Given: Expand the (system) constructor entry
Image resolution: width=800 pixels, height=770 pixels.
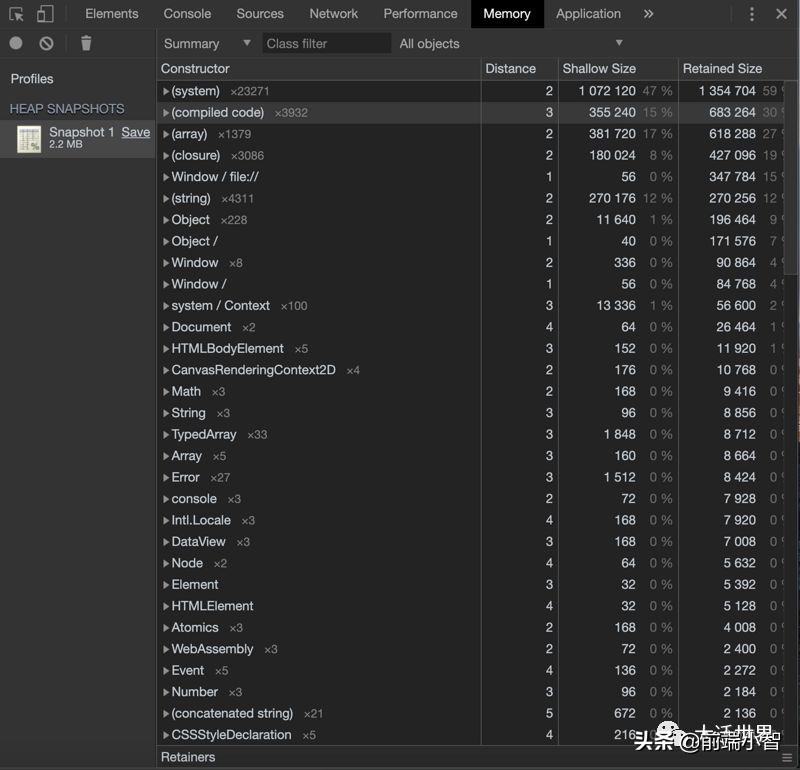Looking at the screenshot, I should pos(168,91).
